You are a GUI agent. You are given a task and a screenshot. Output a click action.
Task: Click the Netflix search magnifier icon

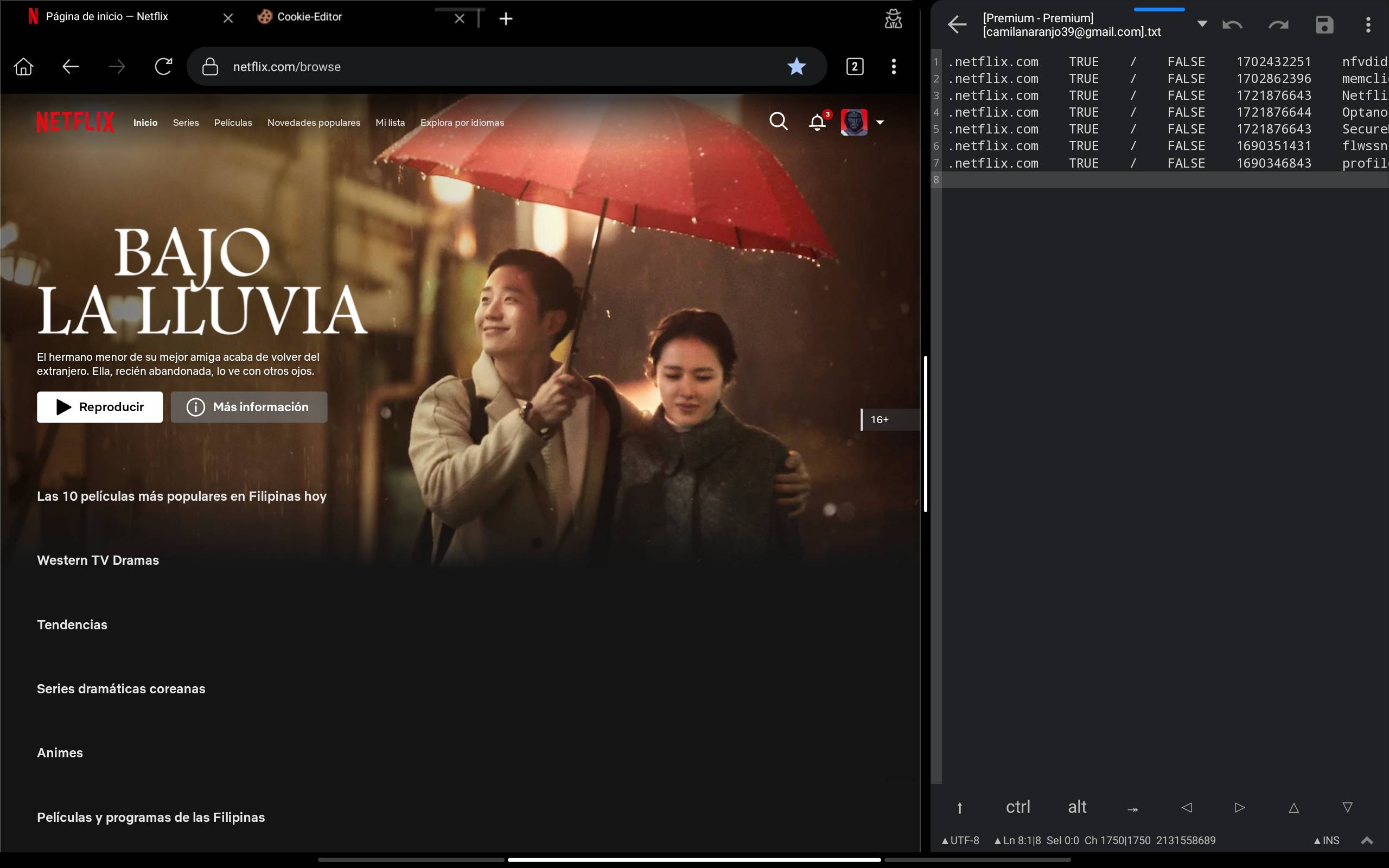[778, 122]
